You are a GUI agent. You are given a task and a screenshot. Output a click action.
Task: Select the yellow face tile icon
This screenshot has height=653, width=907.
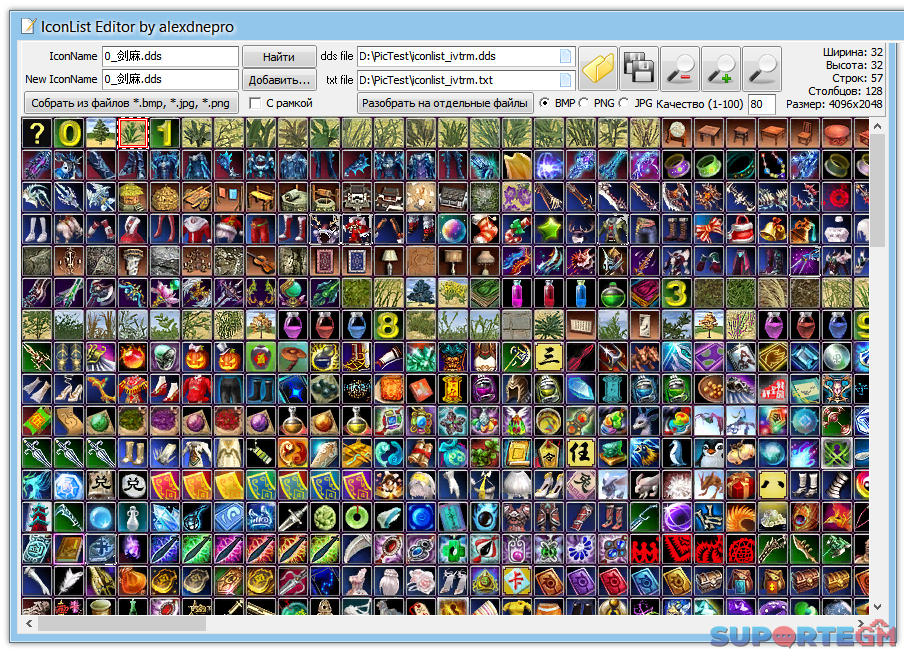point(771,484)
